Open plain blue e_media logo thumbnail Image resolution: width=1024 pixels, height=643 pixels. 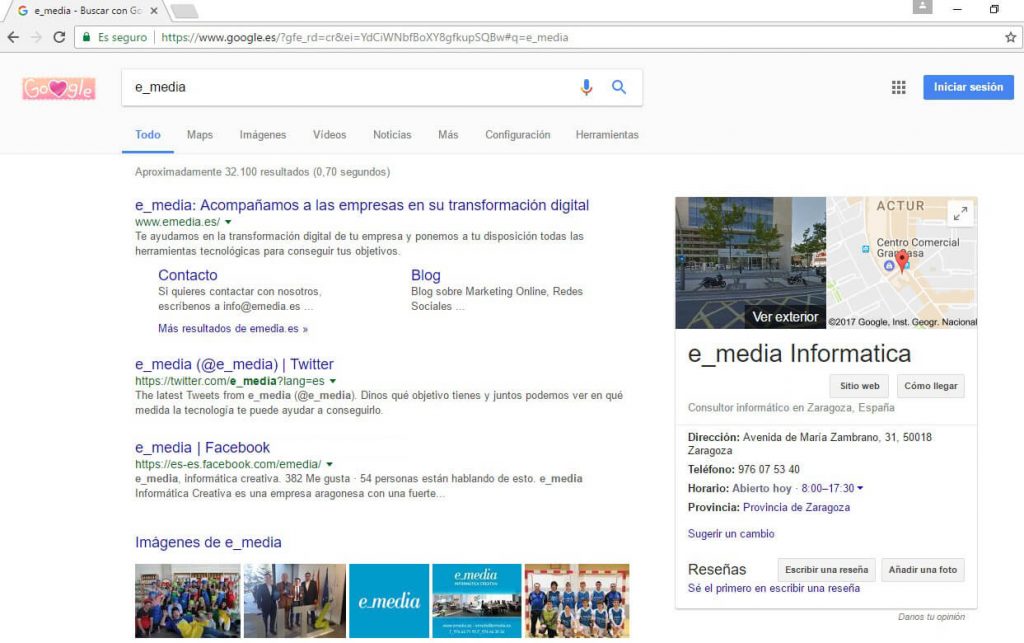pos(389,601)
